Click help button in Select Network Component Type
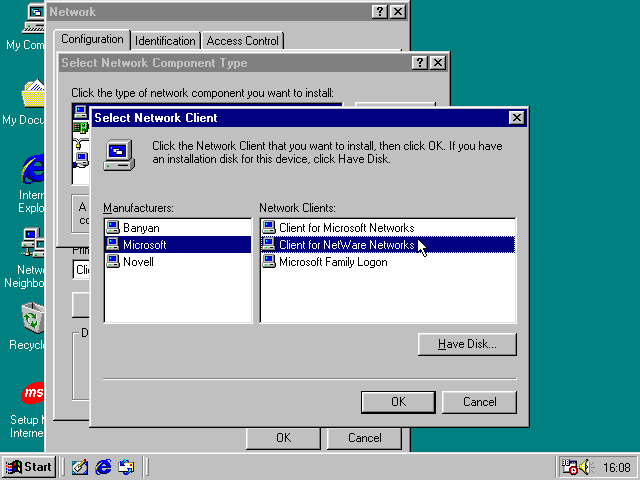640x480 pixels. click(x=420, y=63)
